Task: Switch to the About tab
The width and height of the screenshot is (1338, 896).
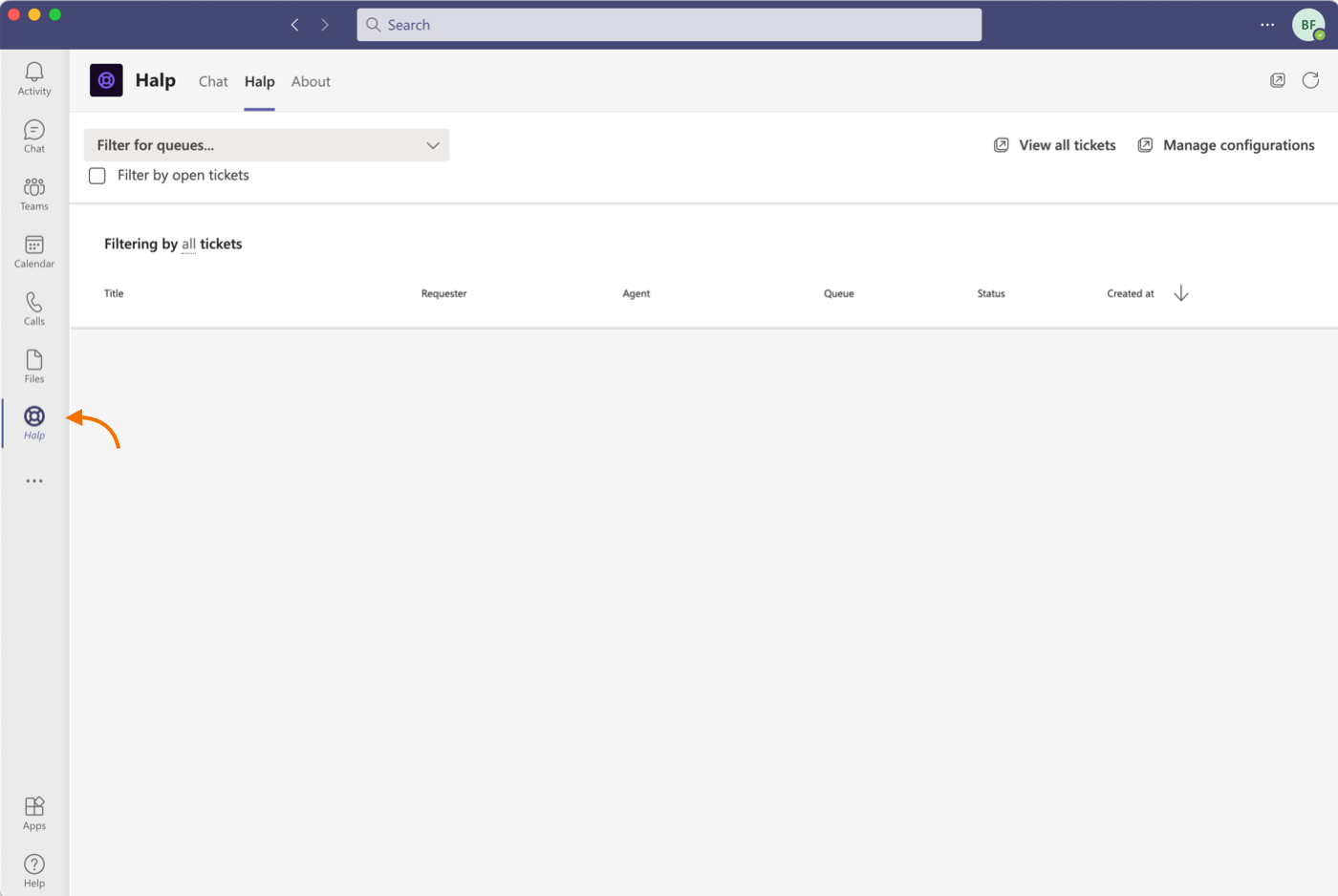Action: 311,82
